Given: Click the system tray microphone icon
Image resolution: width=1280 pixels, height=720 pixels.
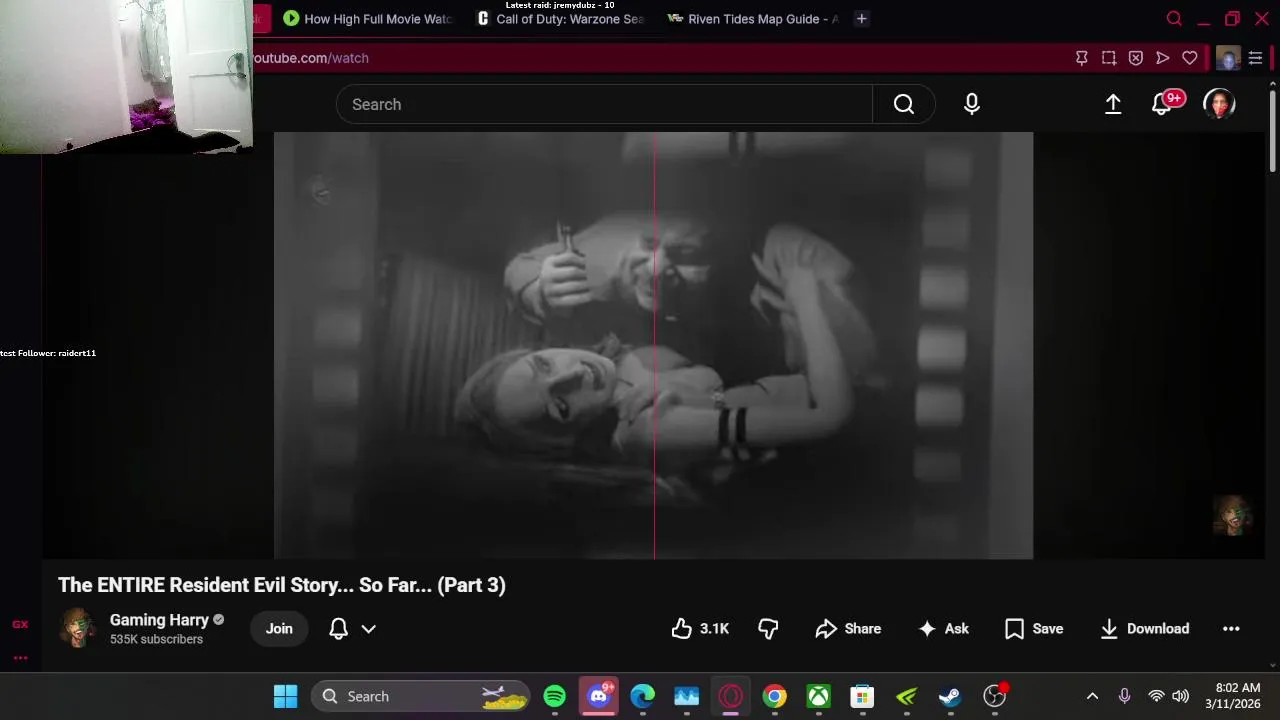Looking at the screenshot, I should [1124, 696].
